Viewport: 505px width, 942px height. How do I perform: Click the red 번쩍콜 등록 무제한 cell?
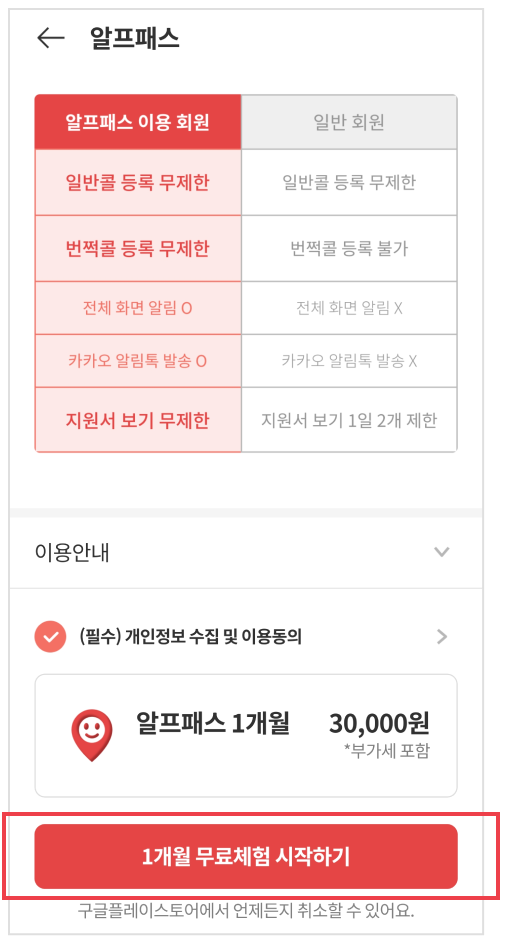[138, 248]
